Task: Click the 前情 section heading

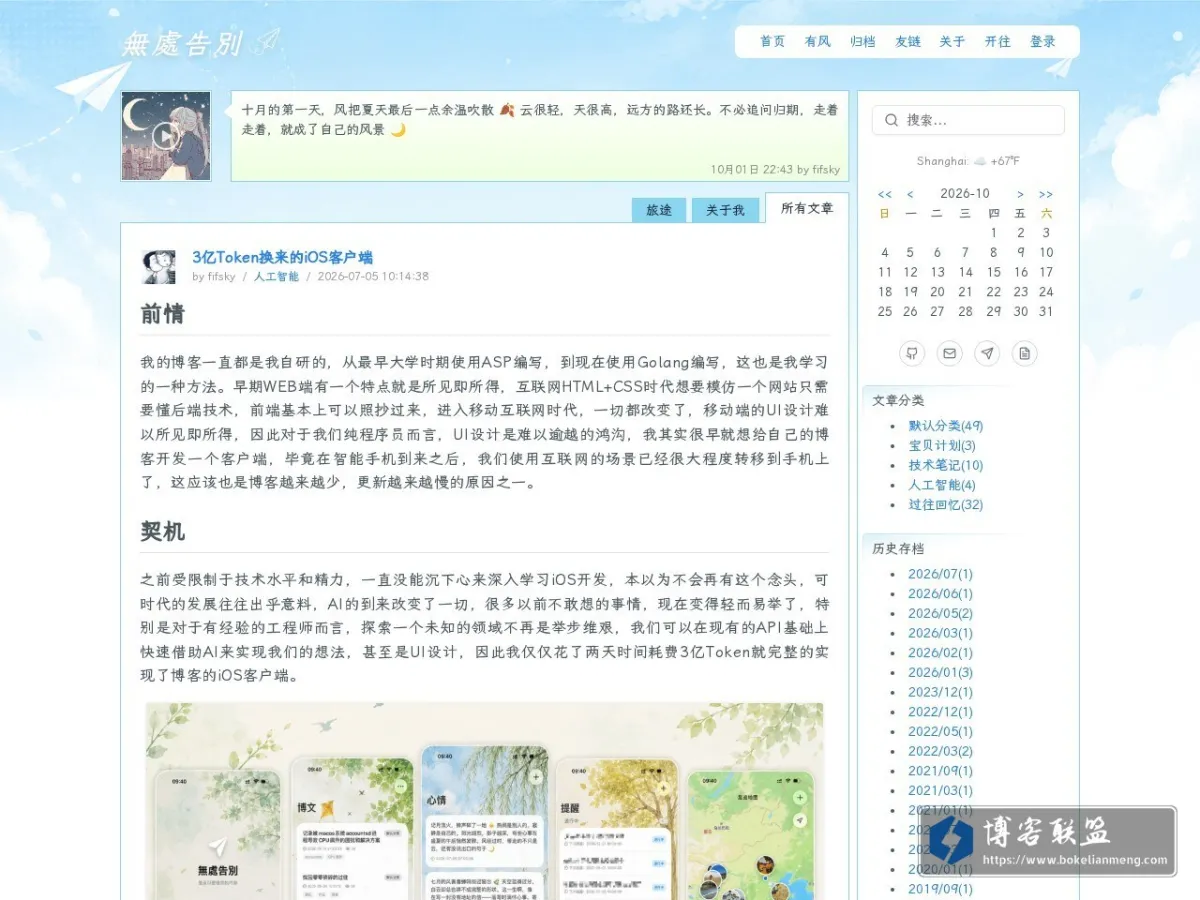Action: tap(162, 314)
